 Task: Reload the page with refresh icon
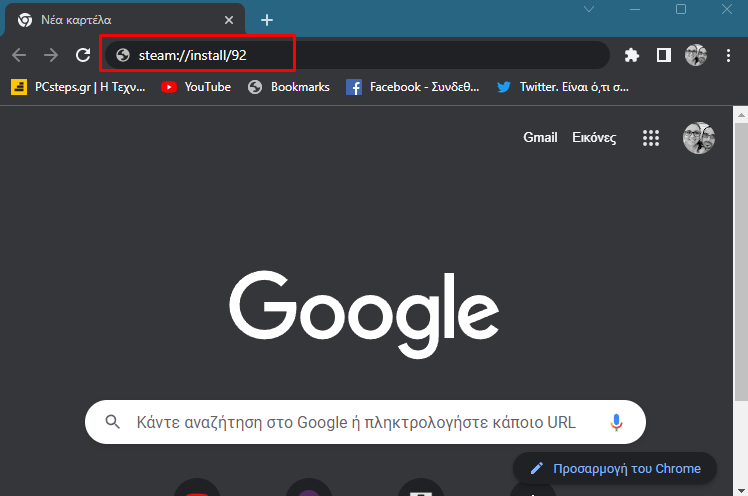point(83,55)
